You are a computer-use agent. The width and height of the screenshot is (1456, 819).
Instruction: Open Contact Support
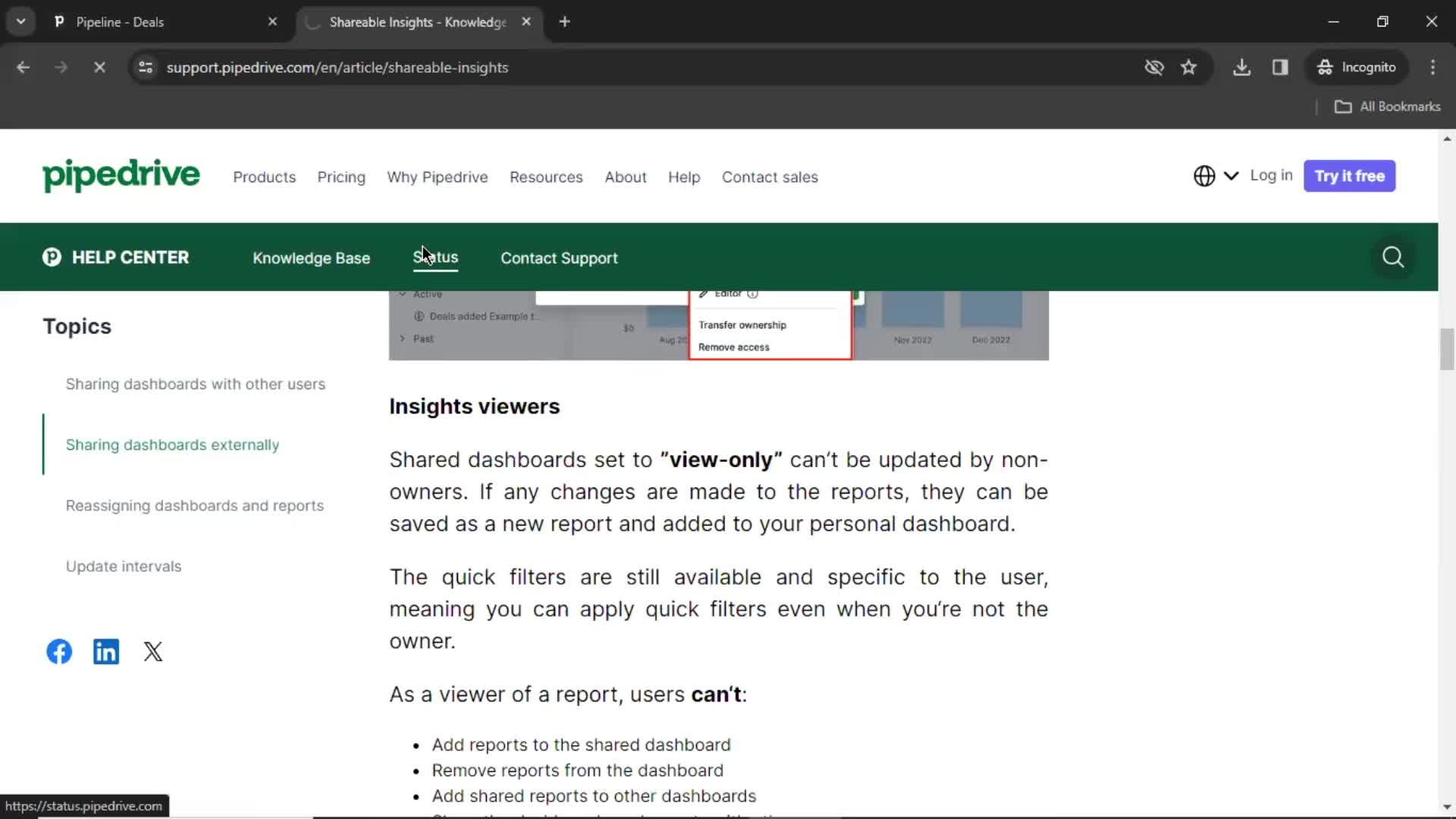(x=559, y=259)
